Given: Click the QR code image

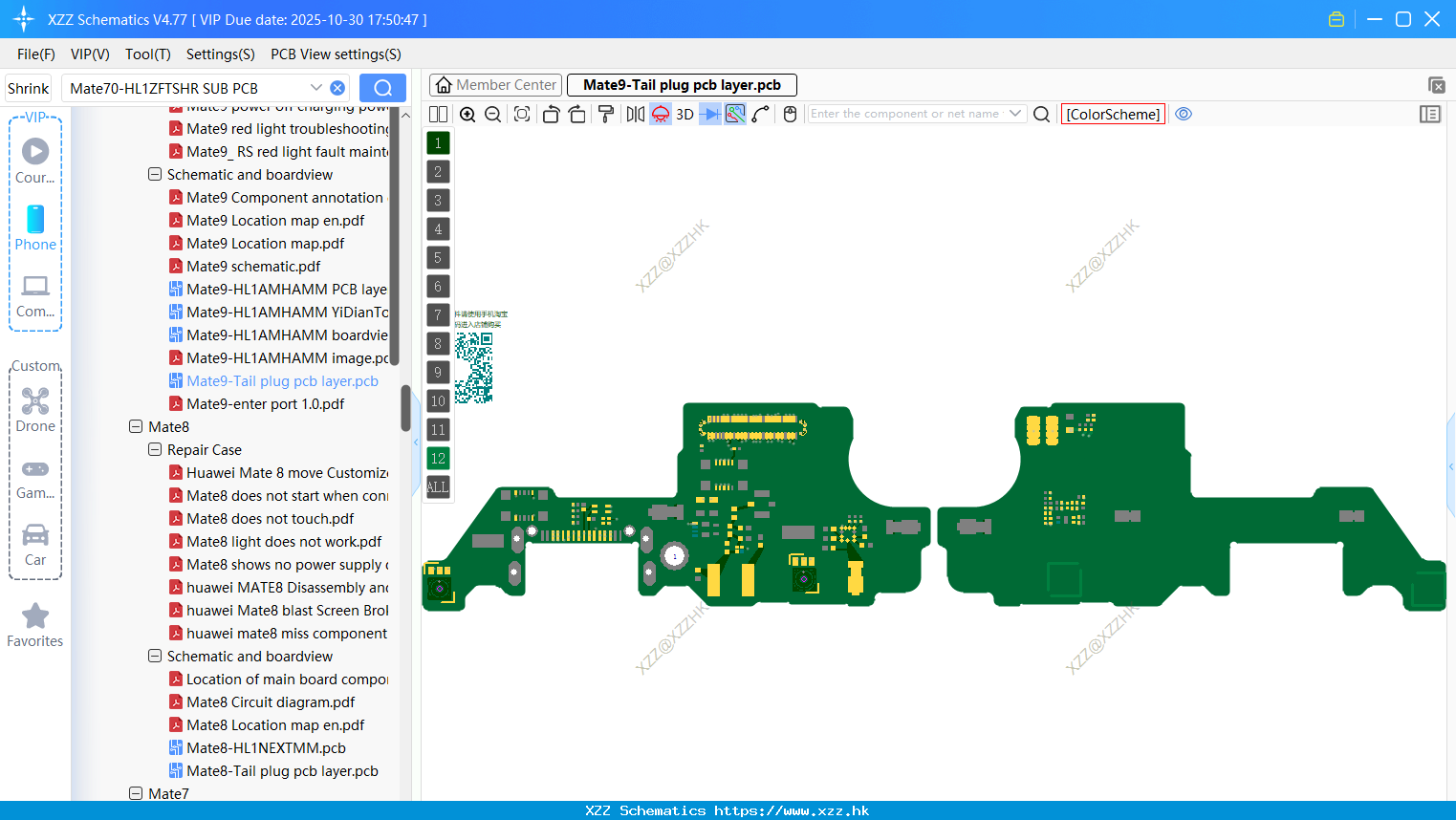Looking at the screenshot, I should (473, 368).
